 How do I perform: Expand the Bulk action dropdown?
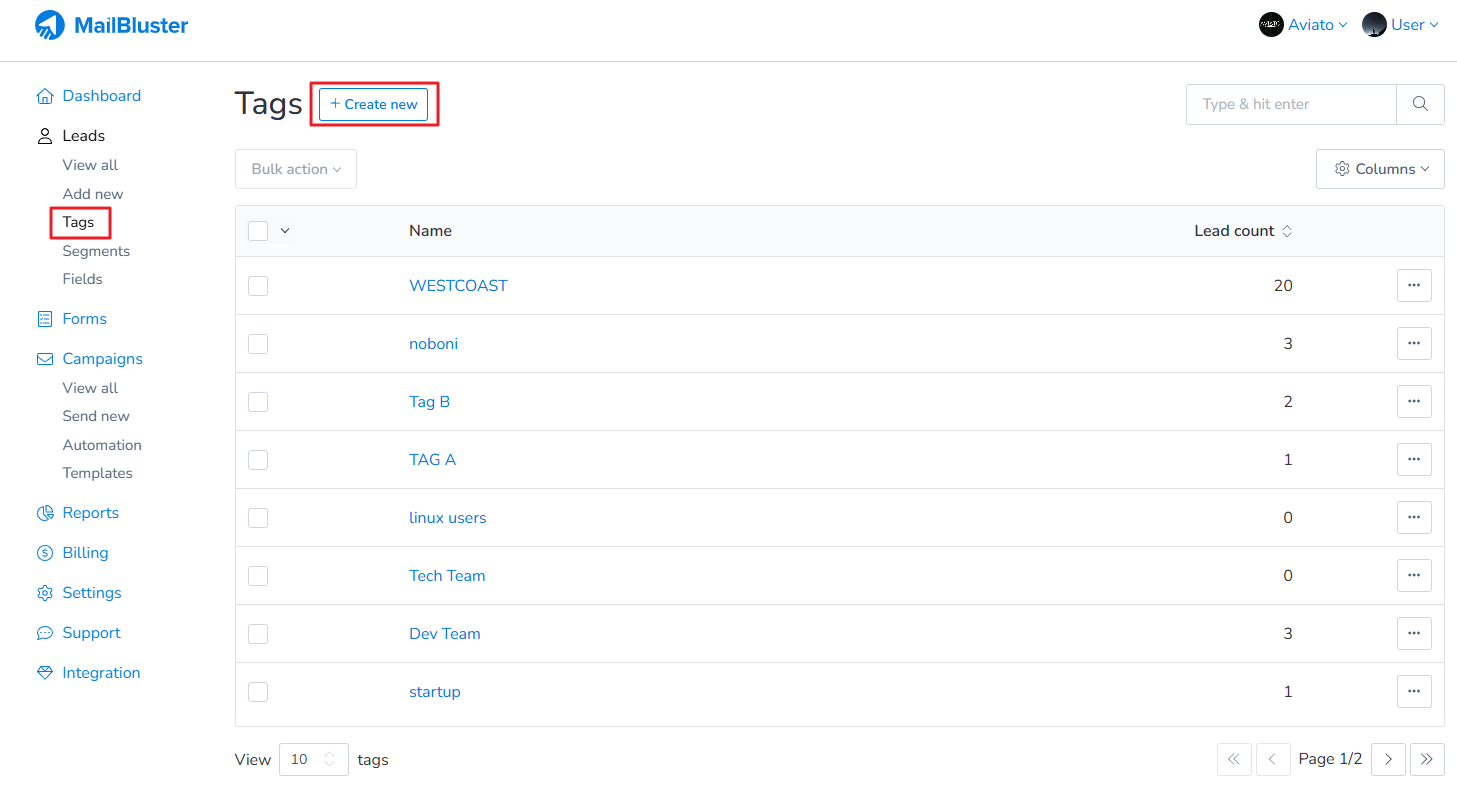[296, 169]
